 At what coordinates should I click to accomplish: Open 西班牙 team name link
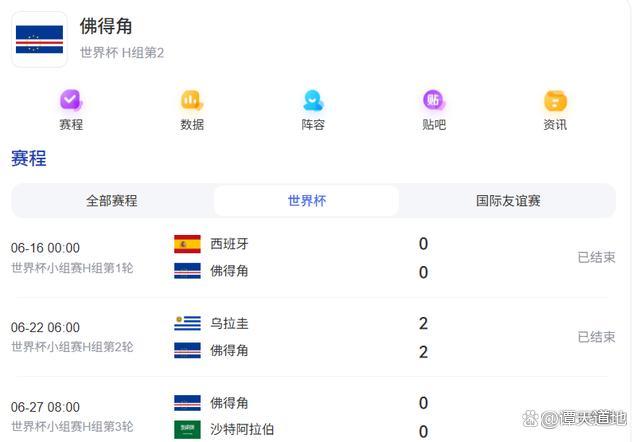point(229,244)
